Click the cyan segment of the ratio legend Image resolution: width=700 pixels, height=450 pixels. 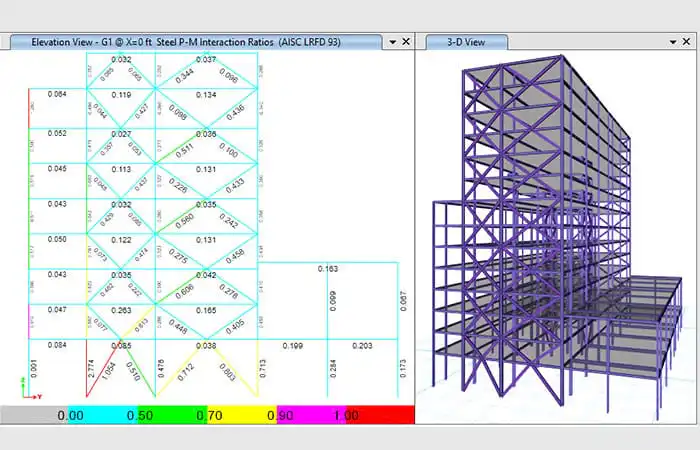point(103,415)
